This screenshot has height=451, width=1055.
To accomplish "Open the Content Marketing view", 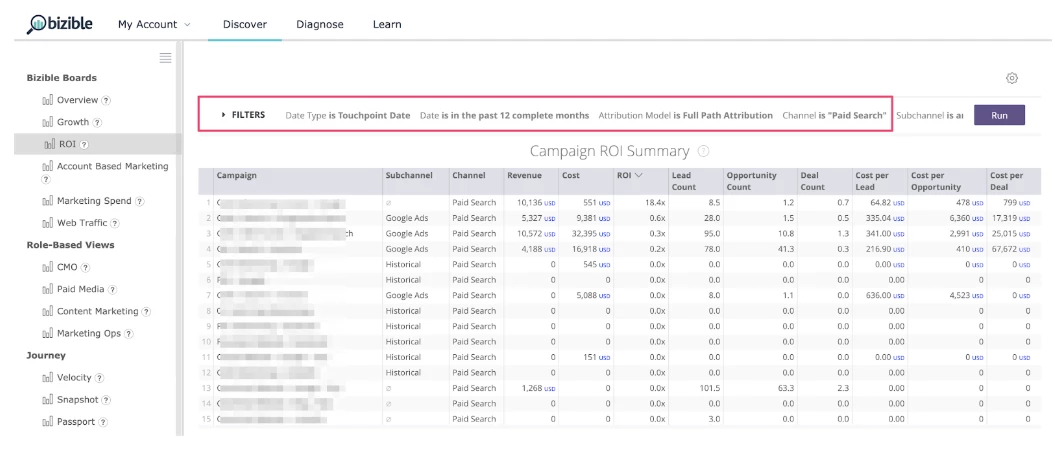I will pyautogui.click(x=98, y=311).
